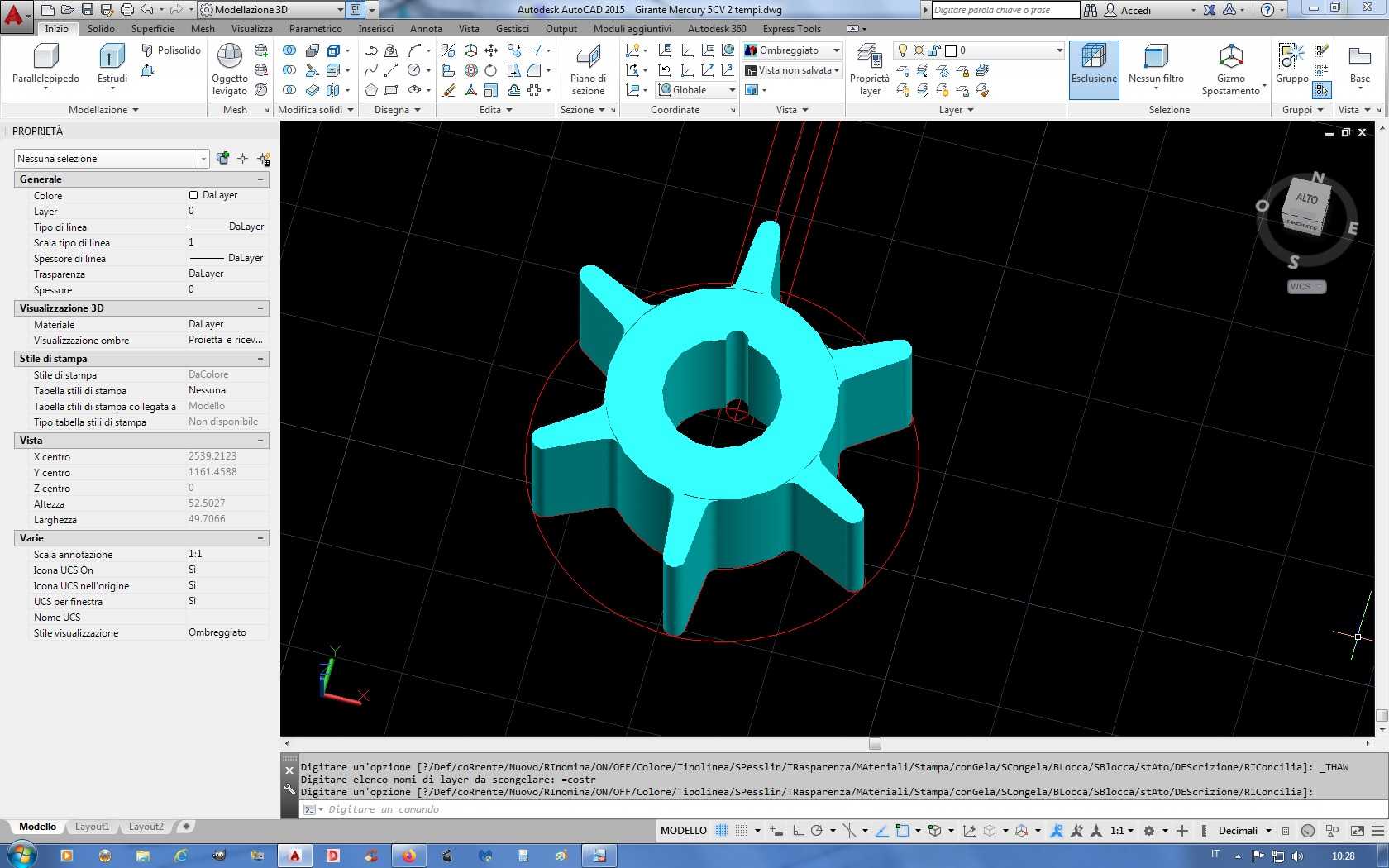The width and height of the screenshot is (1389, 868).
Task: Choose the Polisolido tool
Action: click(171, 50)
